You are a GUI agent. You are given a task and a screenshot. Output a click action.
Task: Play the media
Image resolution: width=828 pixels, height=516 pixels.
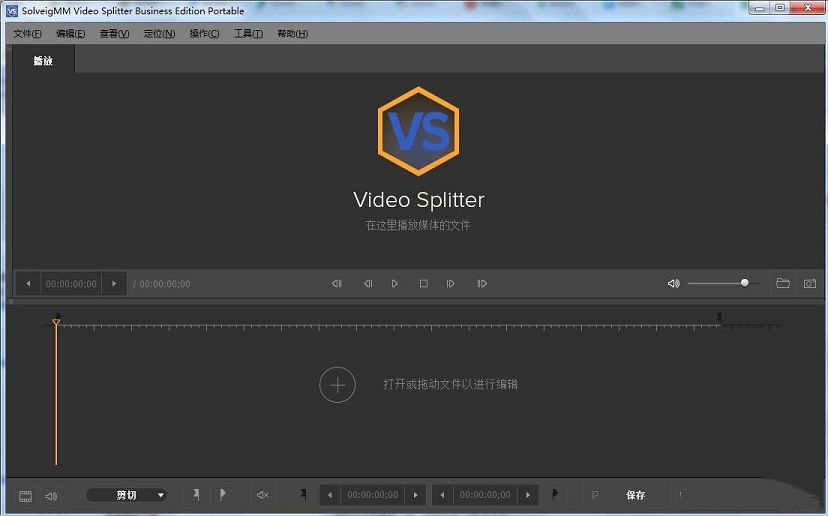pos(395,284)
